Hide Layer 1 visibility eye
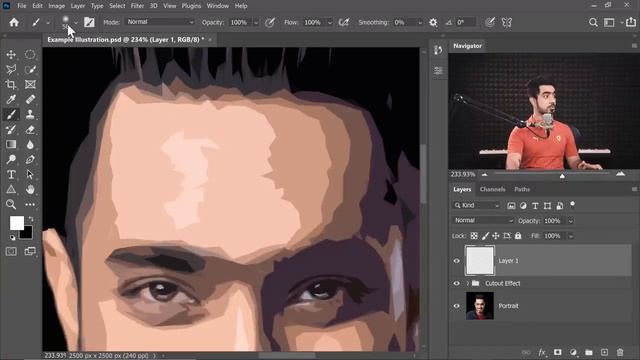Screen dimensions: 640x360 click(457, 260)
